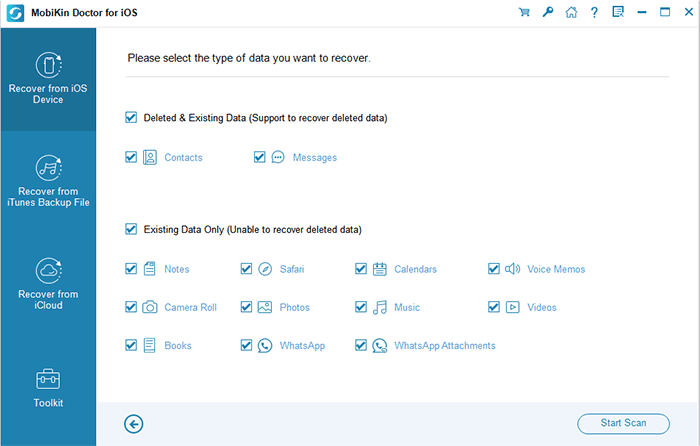Click the Contacts address book icon

coord(150,157)
